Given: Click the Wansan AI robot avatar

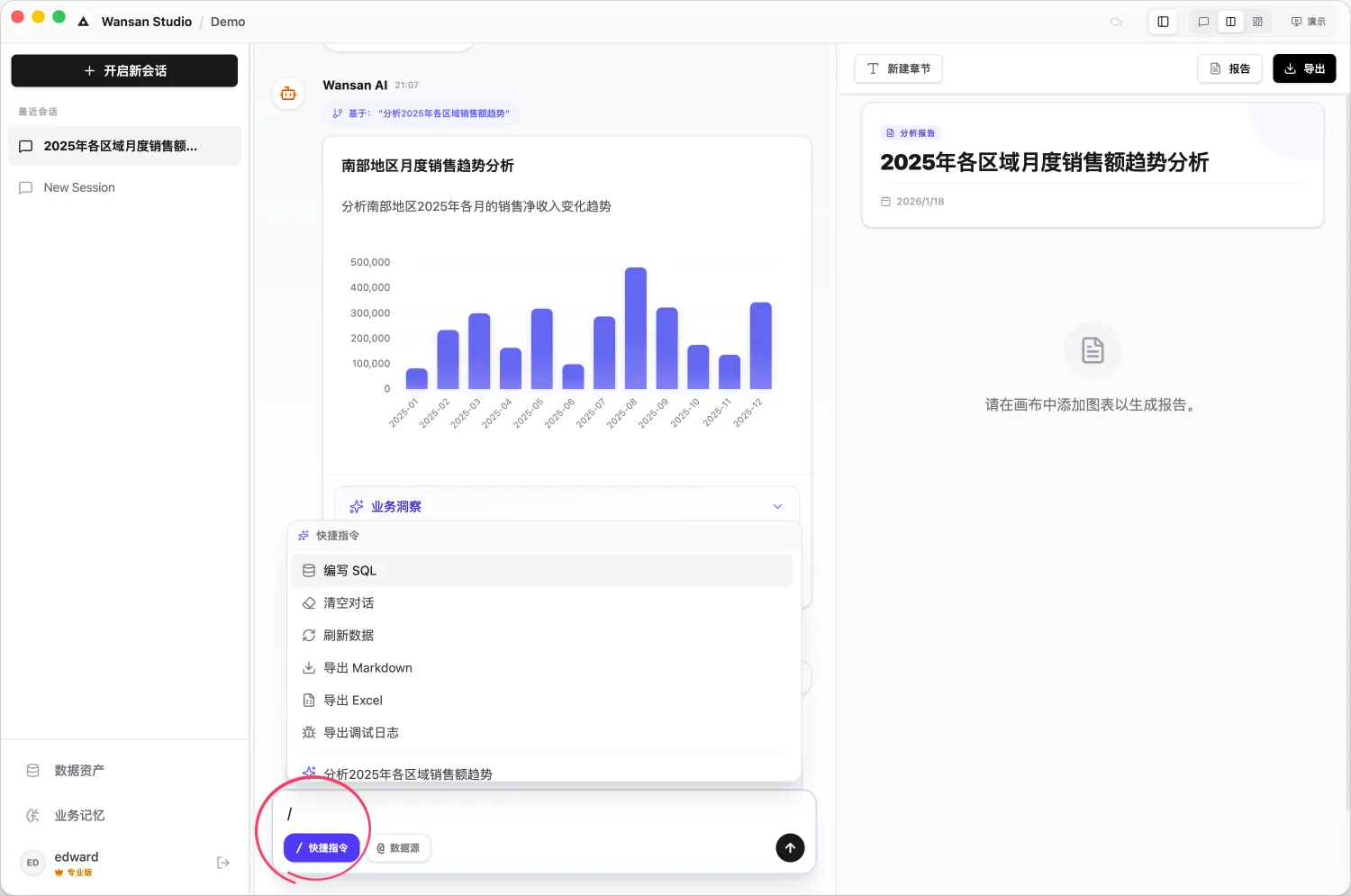Looking at the screenshot, I should tap(288, 93).
